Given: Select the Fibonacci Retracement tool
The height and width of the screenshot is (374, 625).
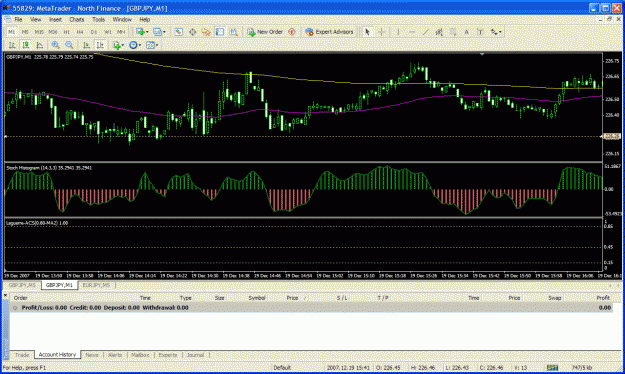Looking at the screenshot, I should click(x=453, y=32).
